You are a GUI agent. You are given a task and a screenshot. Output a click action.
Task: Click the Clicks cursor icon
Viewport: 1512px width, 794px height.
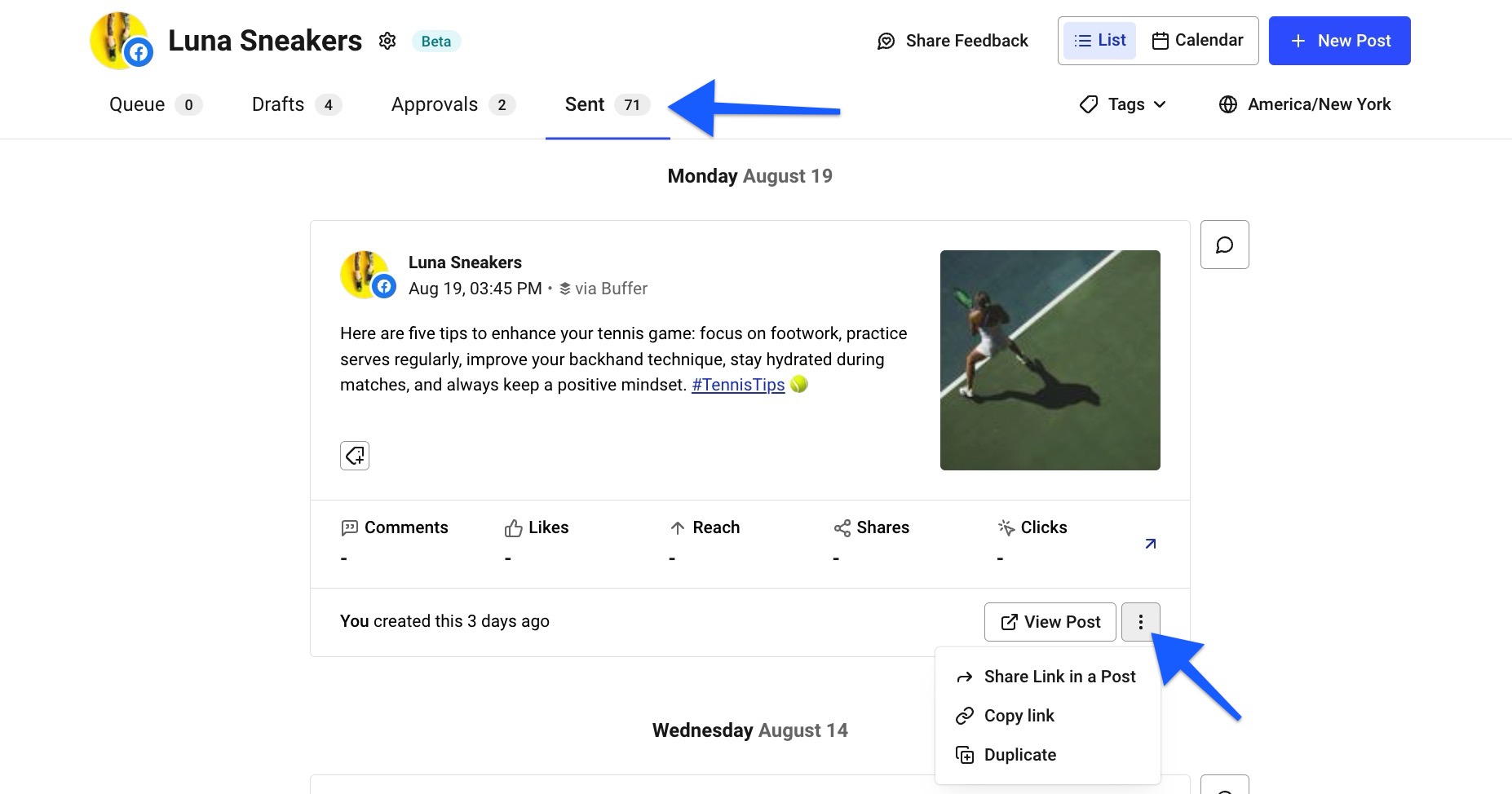(x=1006, y=528)
